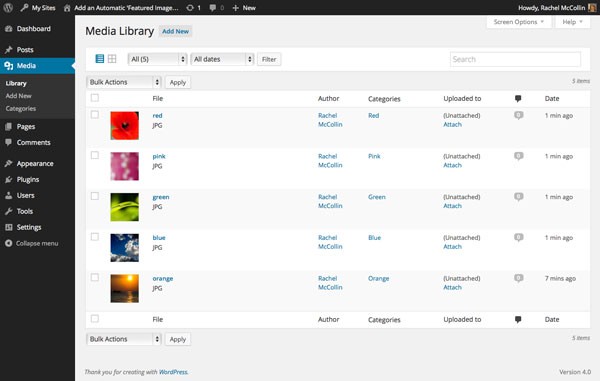Click the Add New button by the title

tap(175, 31)
